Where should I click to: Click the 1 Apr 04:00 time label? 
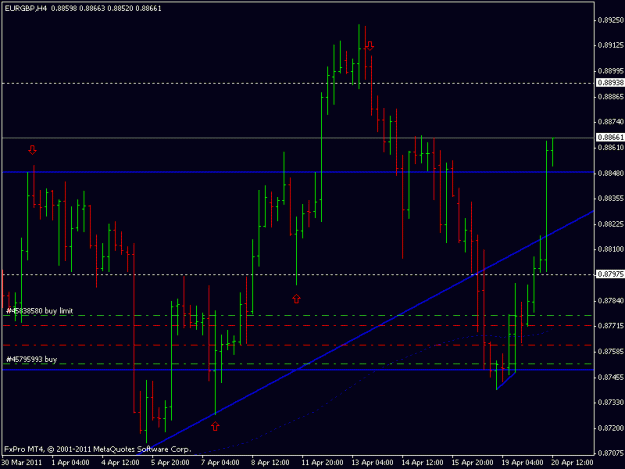tap(70, 463)
